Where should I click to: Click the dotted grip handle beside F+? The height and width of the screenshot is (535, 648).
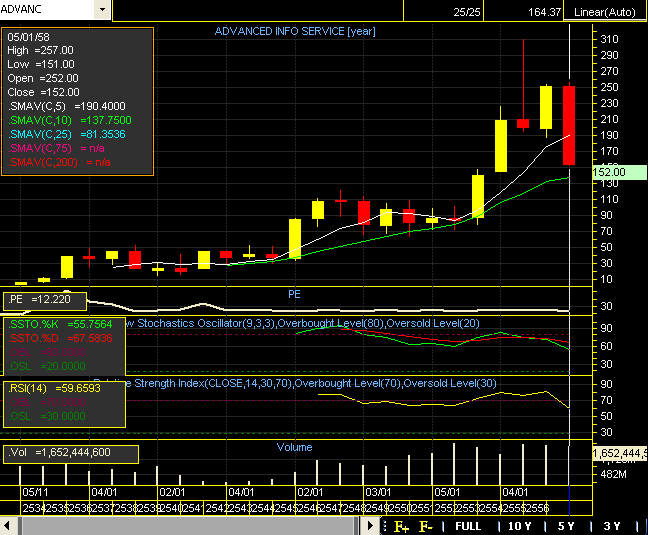384,526
